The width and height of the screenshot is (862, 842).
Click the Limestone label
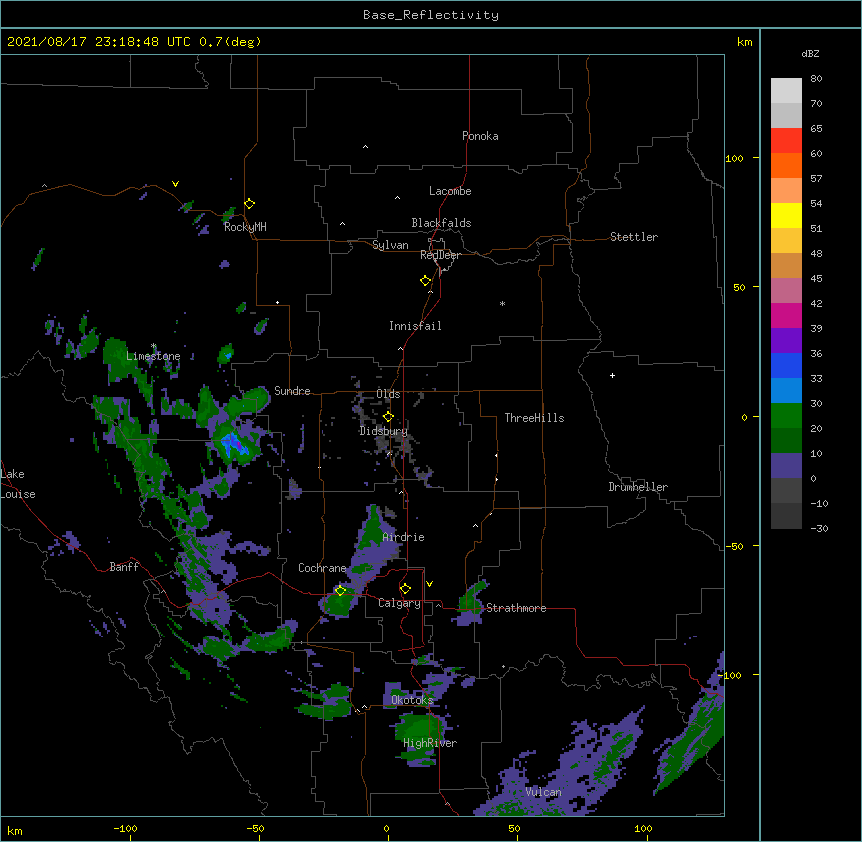[x=153, y=356]
